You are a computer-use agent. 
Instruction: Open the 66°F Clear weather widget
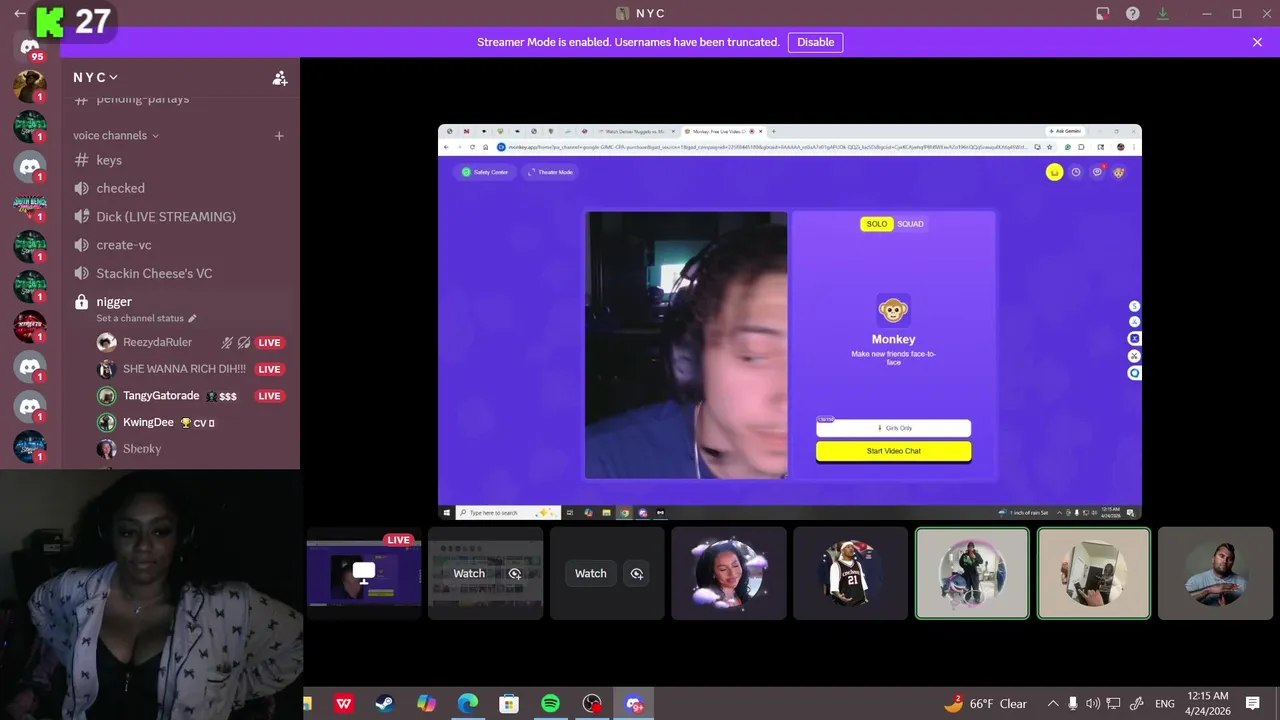(x=986, y=704)
